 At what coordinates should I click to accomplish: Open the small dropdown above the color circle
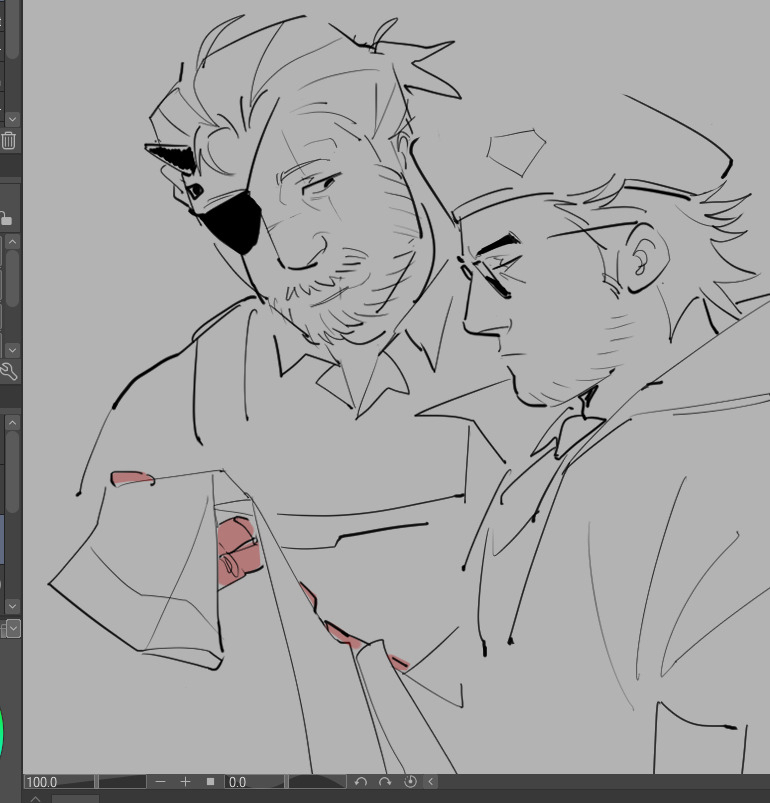(12, 629)
